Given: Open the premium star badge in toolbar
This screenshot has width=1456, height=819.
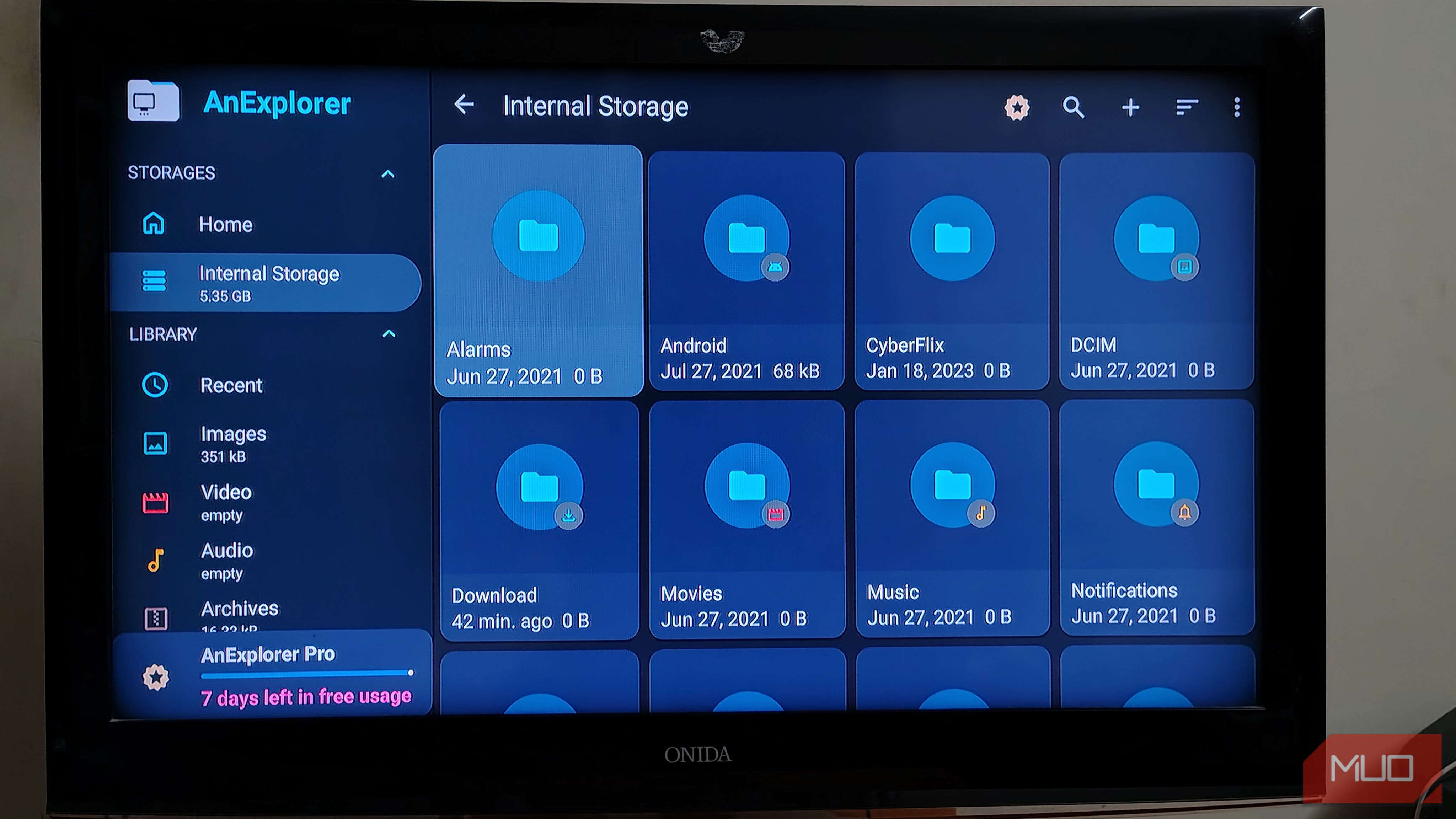Looking at the screenshot, I should click(x=1017, y=107).
